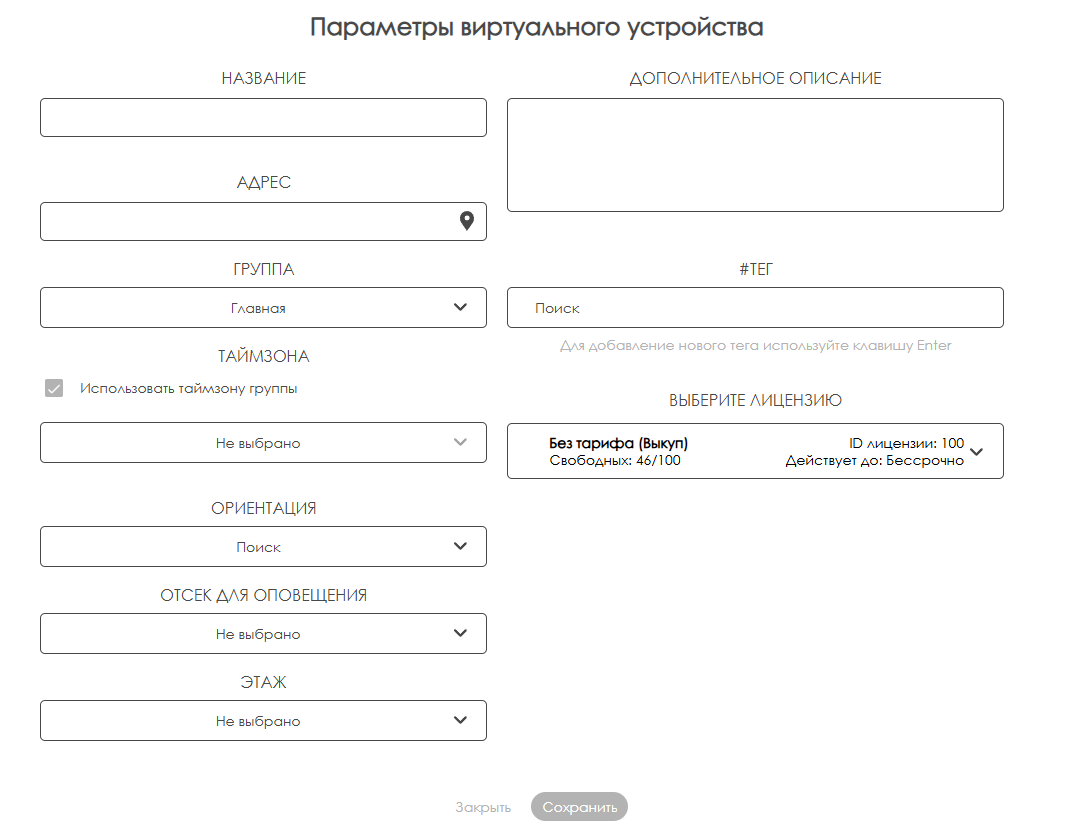1071x834 pixels.
Task: Click the chevron arrow in the Ориентация field
Action: pyautogui.click(x=460, y=546)
